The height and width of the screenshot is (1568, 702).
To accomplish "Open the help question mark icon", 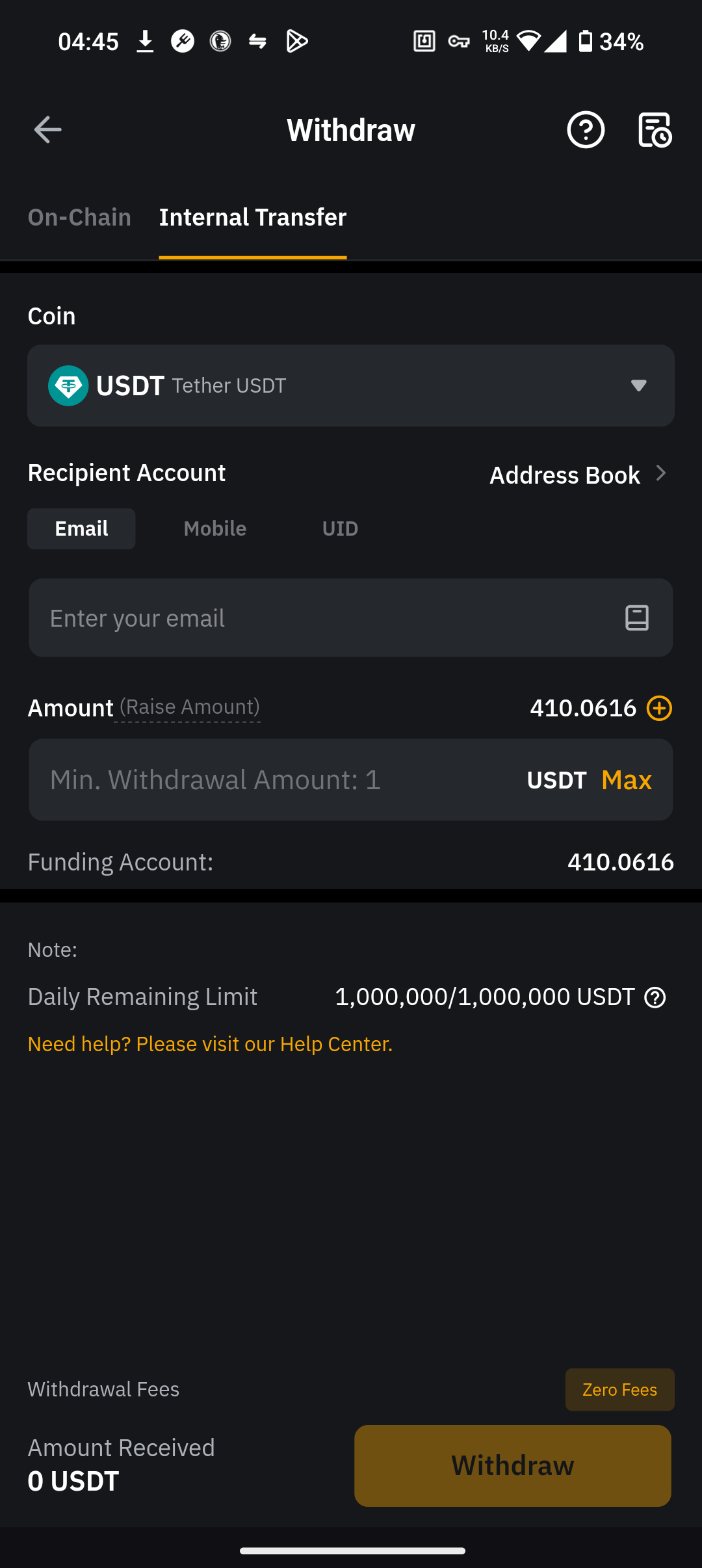I will [586, 130].
